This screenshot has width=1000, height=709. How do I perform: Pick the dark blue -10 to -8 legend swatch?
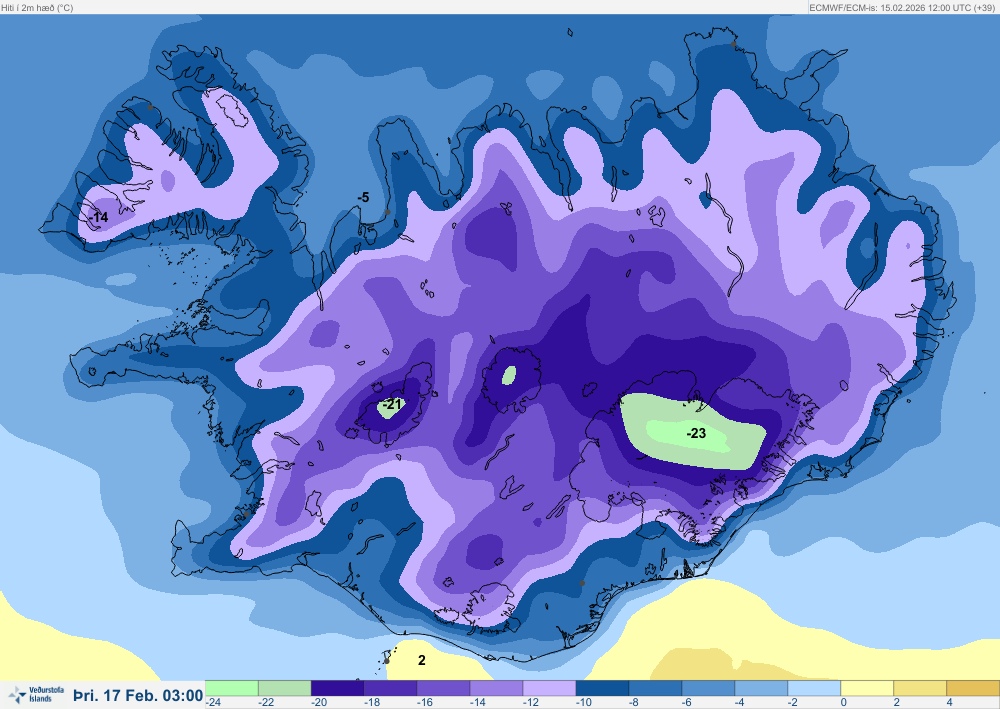click(x=602, y=688)
